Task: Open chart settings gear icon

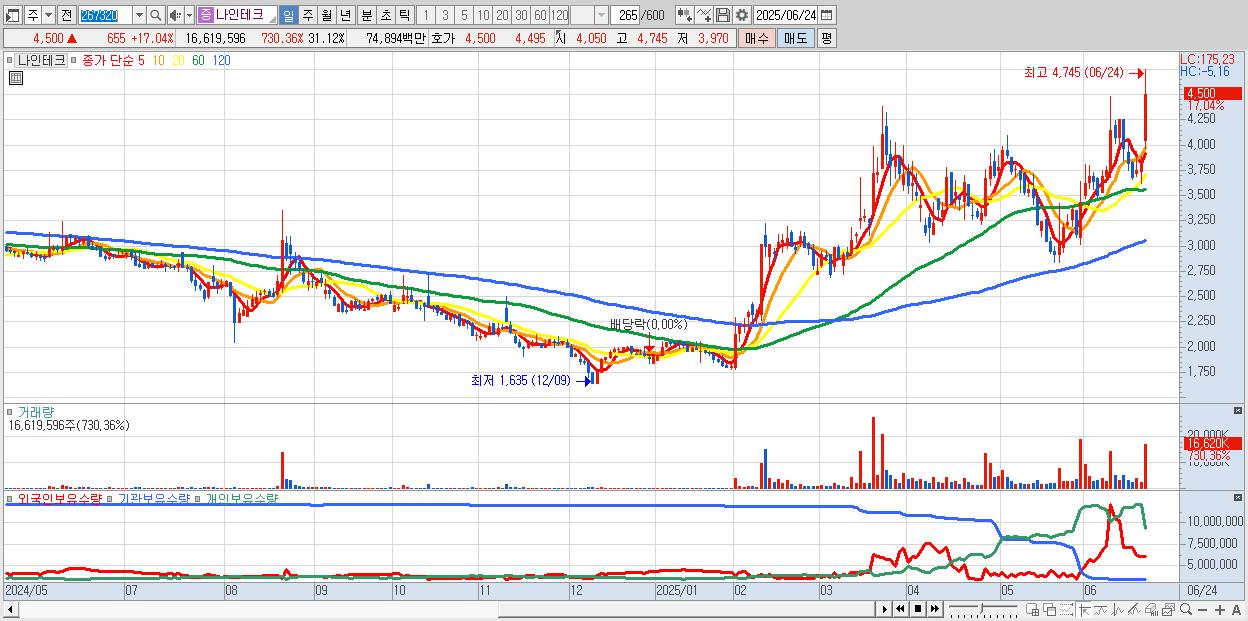Action: tap(741, 15)
